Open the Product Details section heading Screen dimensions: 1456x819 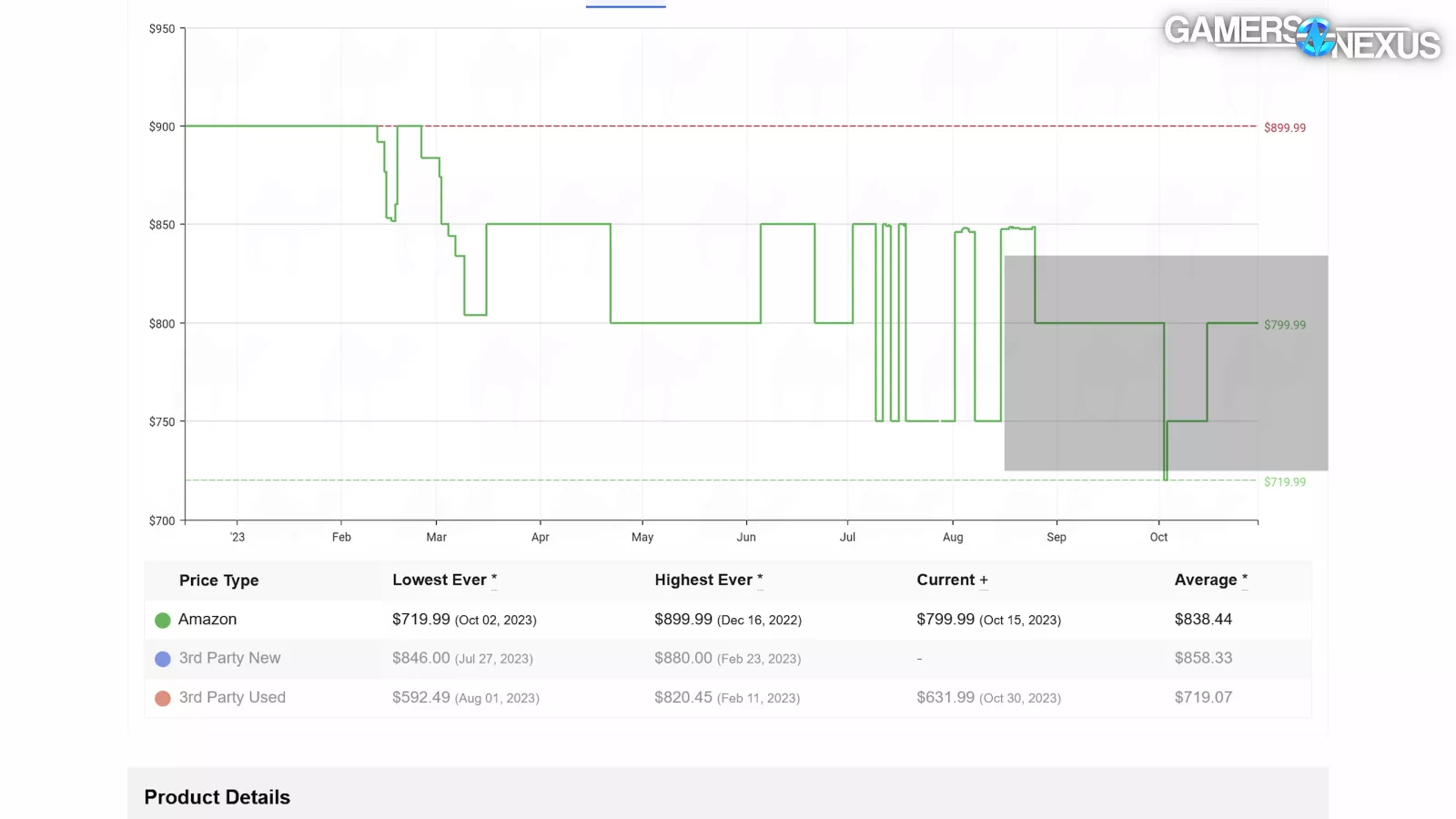[217, 797]
